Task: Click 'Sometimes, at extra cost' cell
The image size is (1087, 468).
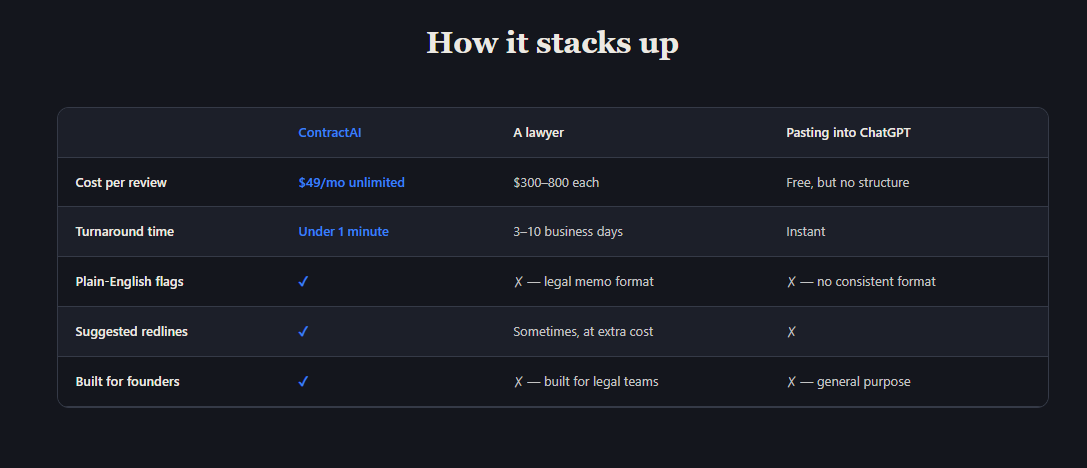Action: pos(583,331)
